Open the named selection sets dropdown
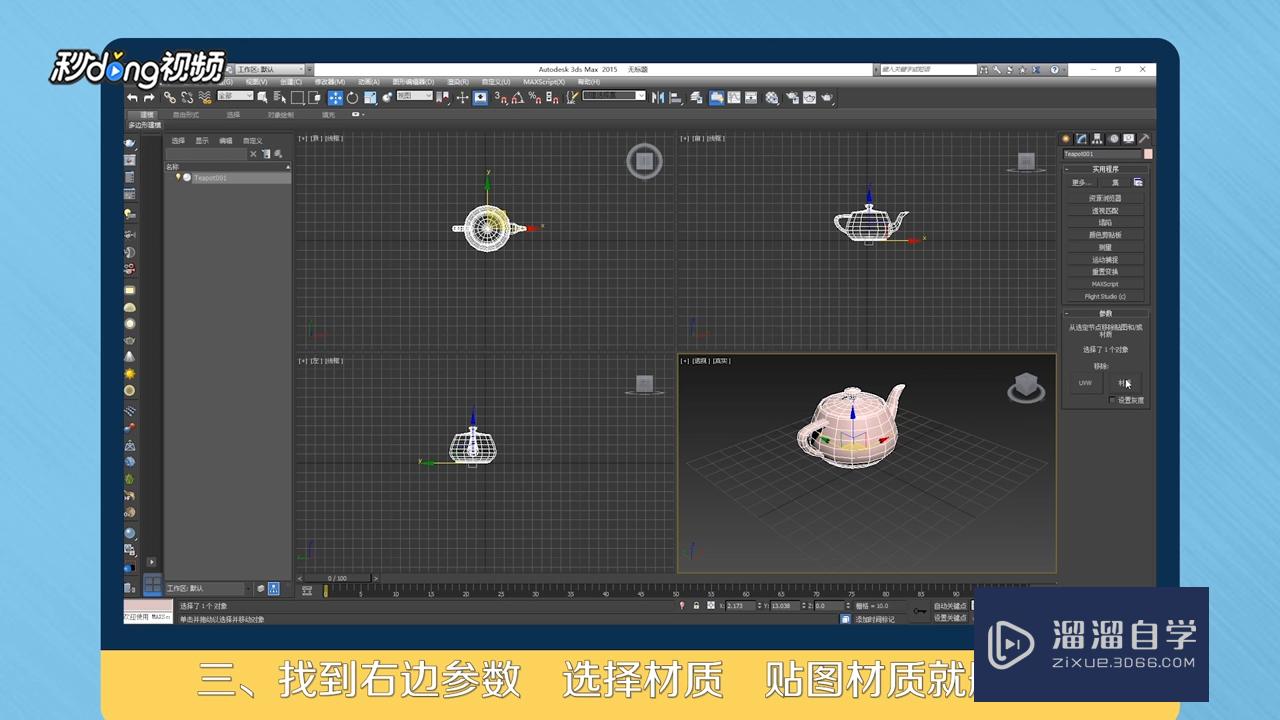Screen dimensions: 1280x720 614,96
